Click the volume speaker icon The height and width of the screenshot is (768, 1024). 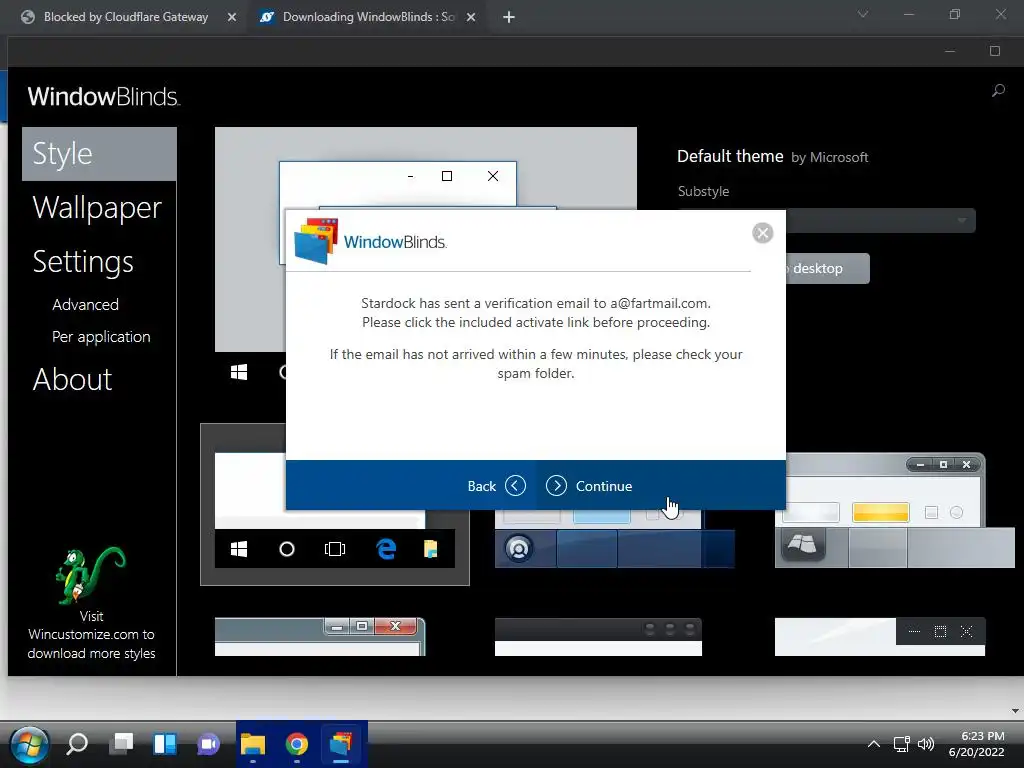tap(926, 744)
